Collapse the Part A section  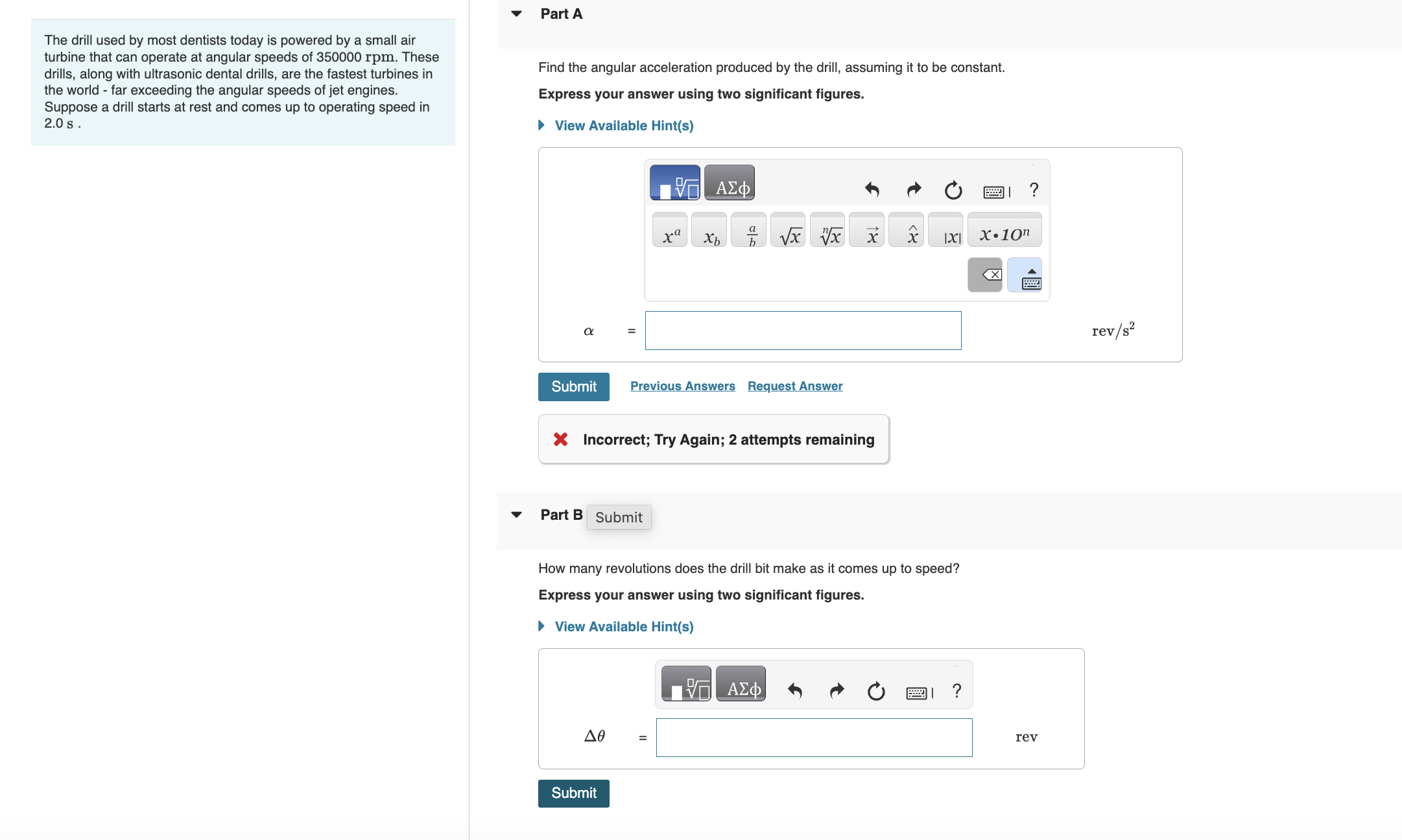point(517,14)
